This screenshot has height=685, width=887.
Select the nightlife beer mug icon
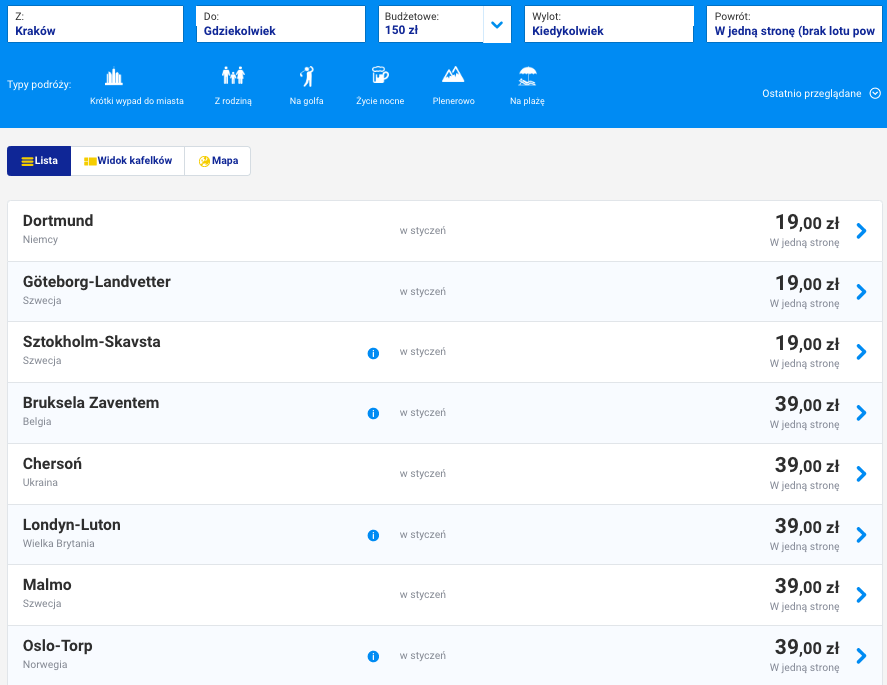point(379,76)
